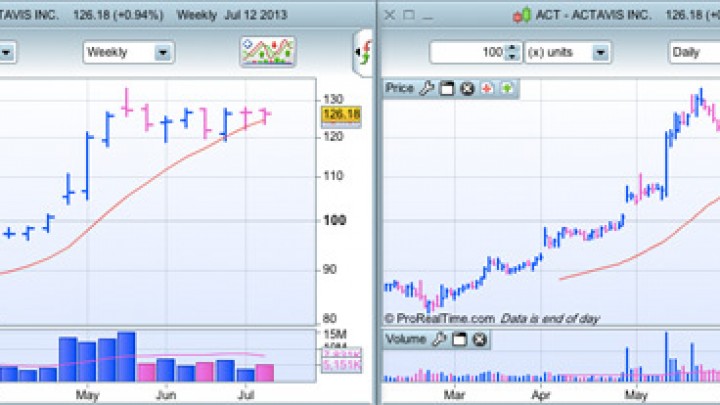The image size is (720, 405).
Task: Click the ProRealTime.com copyright text
Action: click(439, 318)
